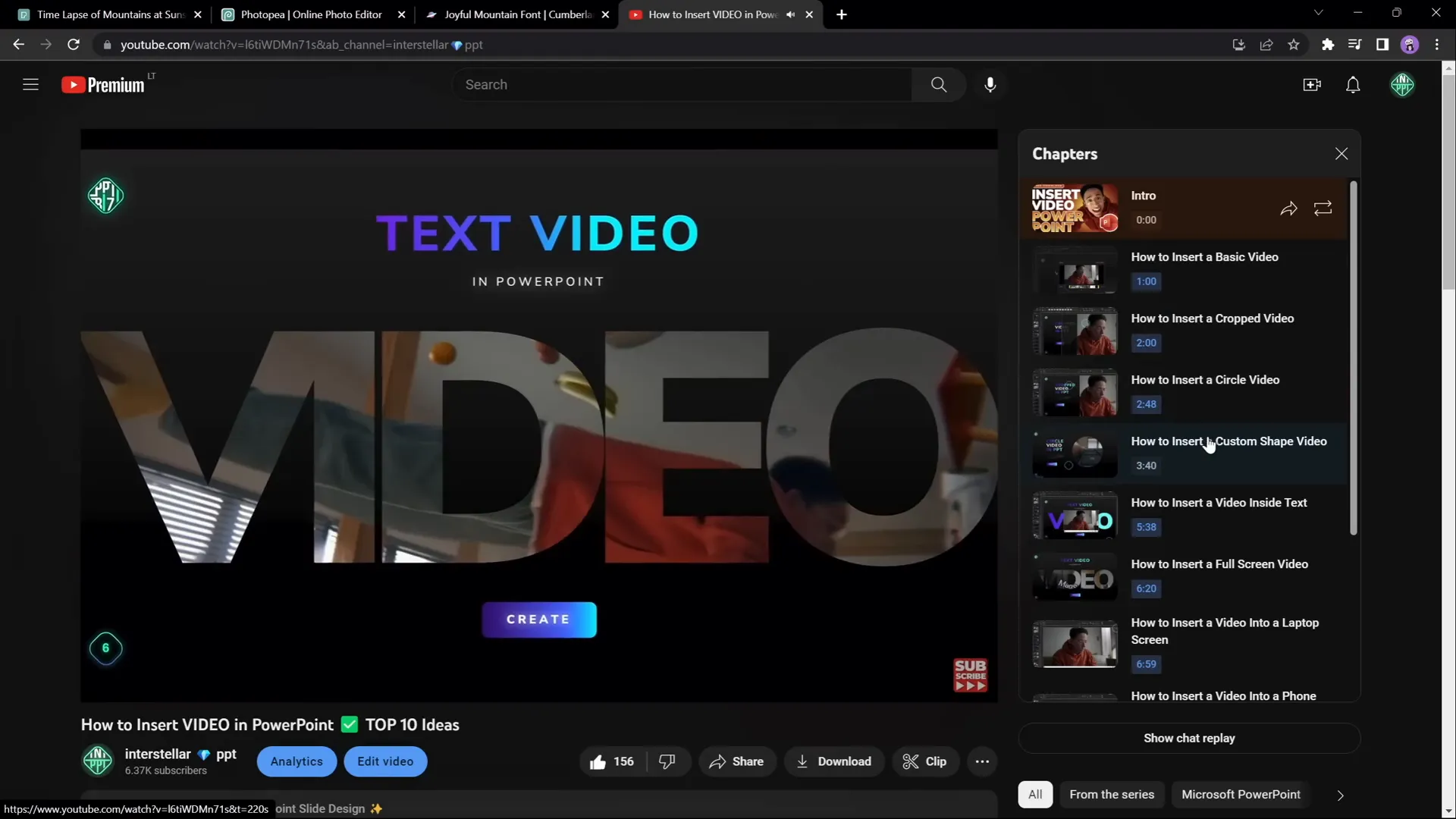Open the browser extensions puzzle icon
This screenshot has width=1456, height=819.
point(1328,45)
